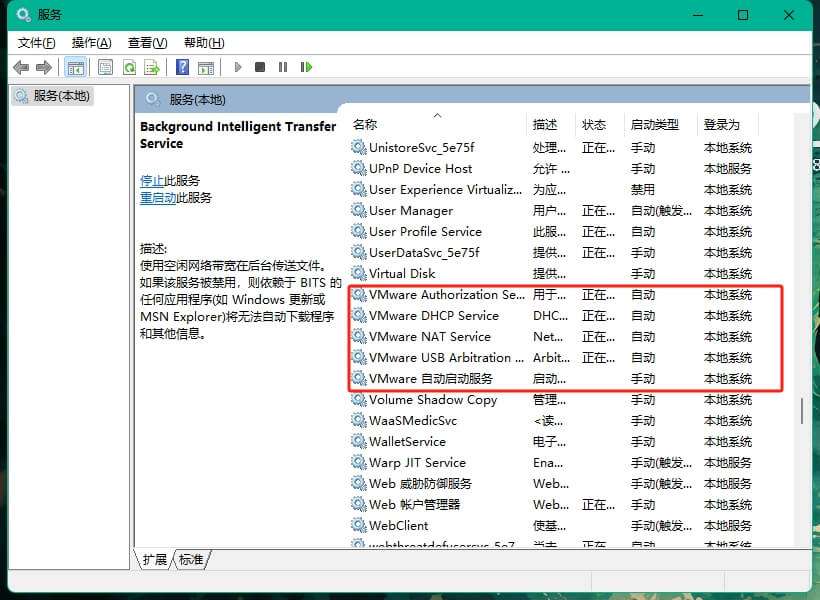Click 本地服务 login of UPnP Device Host
Viewport: 820px width, 600px height.
coord(727,168)
